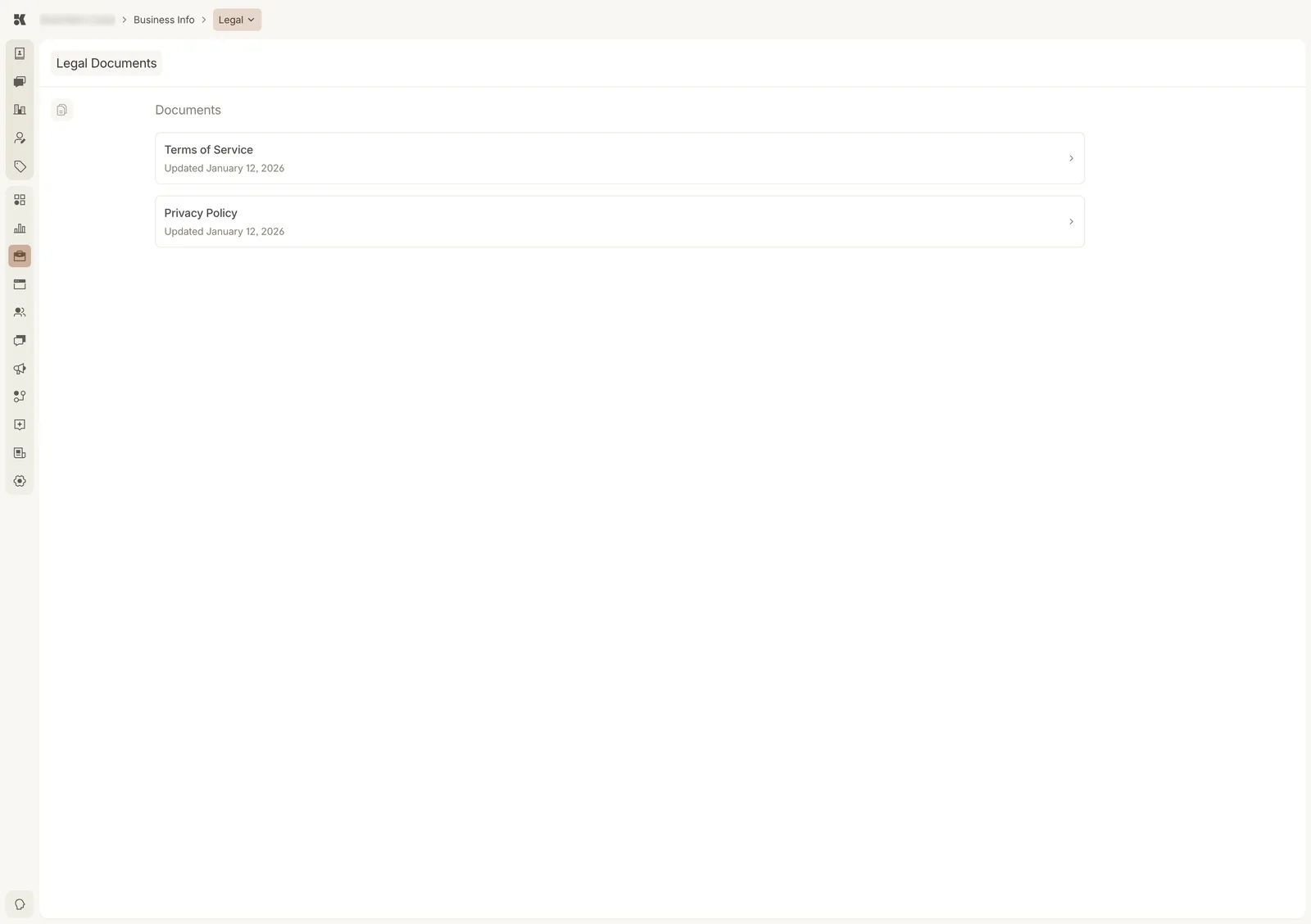Select the highlighted briefcase icon in sidebar
The height and width of the screenshot is (924, 1311).
tap(20, 256)
